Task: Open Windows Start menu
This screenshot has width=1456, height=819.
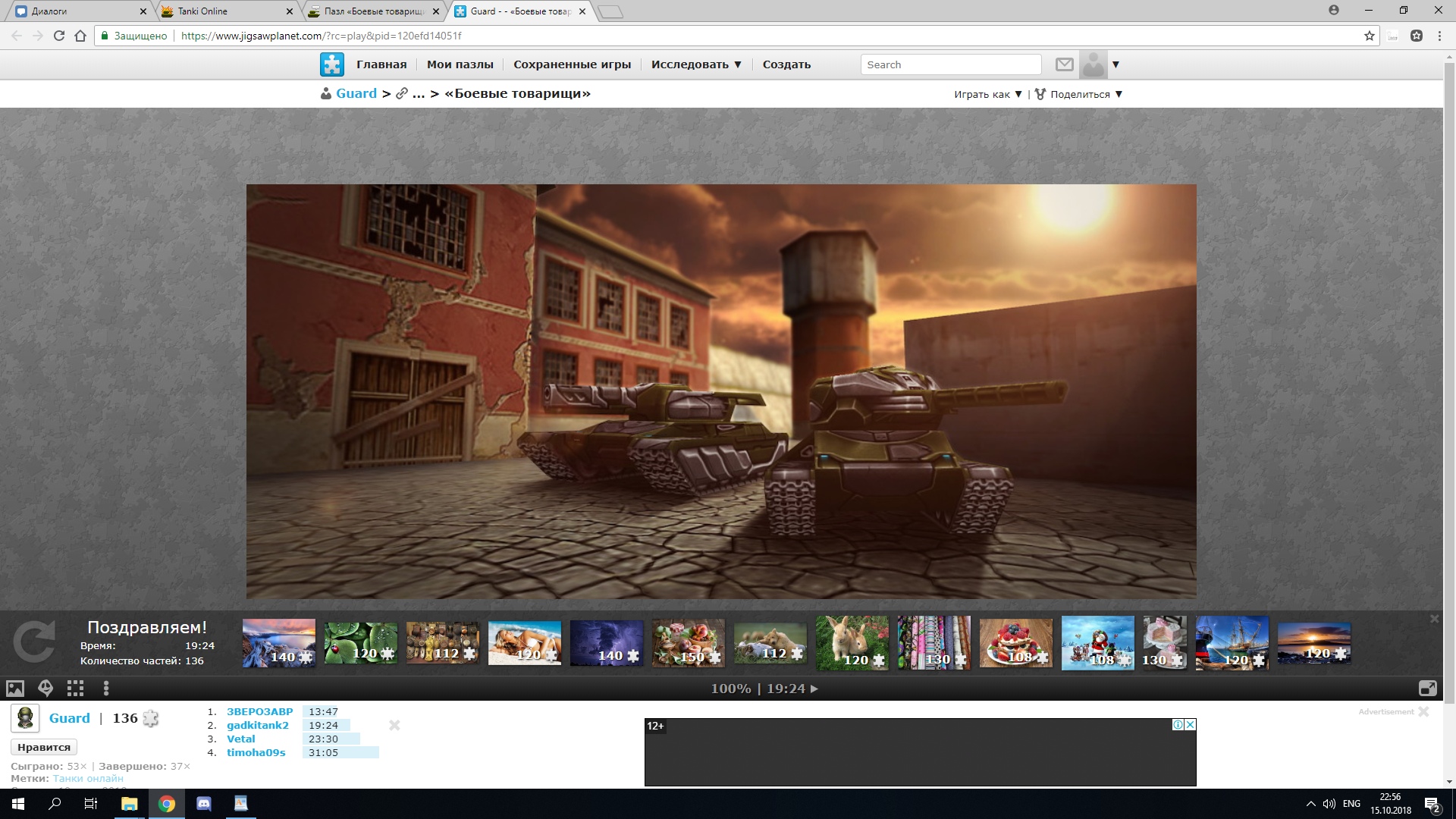Action: point(18,804)
